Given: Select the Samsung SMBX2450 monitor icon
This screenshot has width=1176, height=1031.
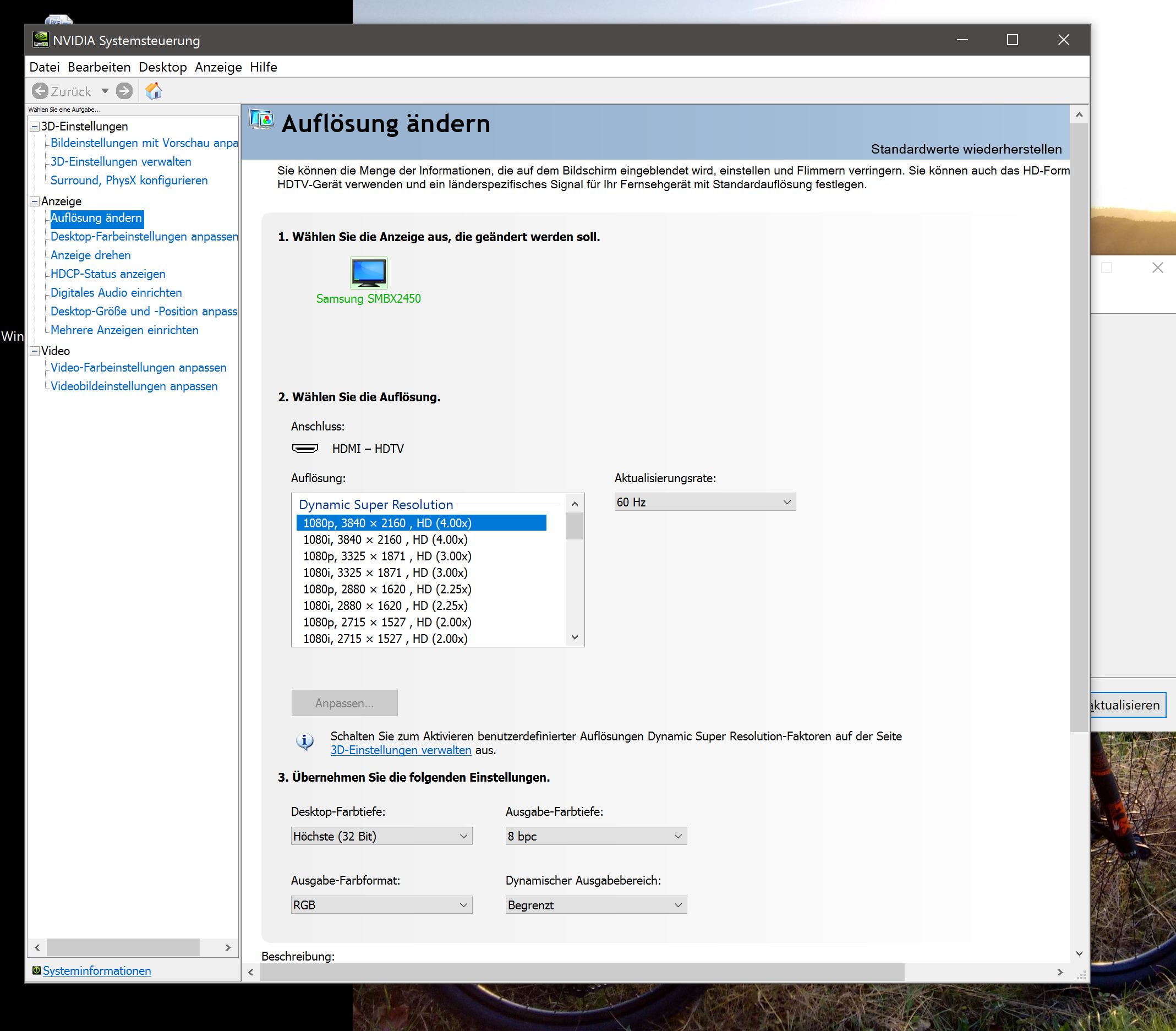Looking at the screenshot, I should coord(369,272).
